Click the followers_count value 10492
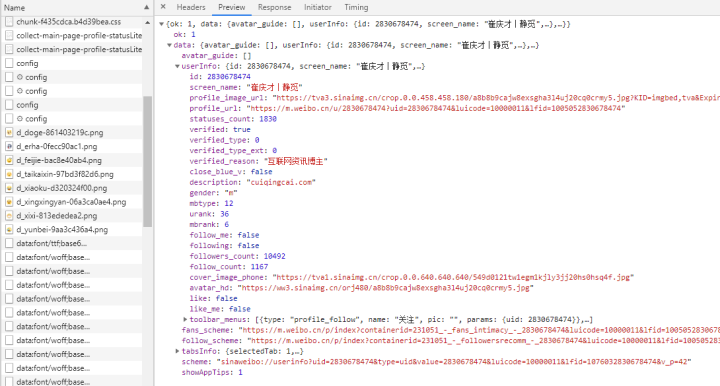Viewport: 720px width, 386px height. pyautogui.click(x=274, y=256)
